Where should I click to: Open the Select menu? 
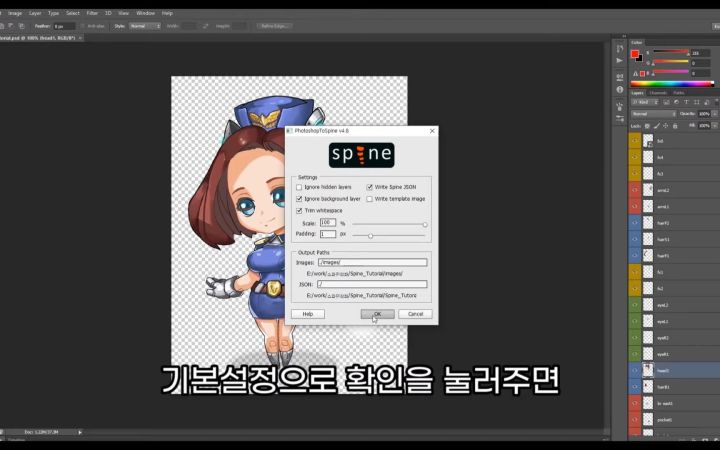pyautogui.click(x=73, y=13)
